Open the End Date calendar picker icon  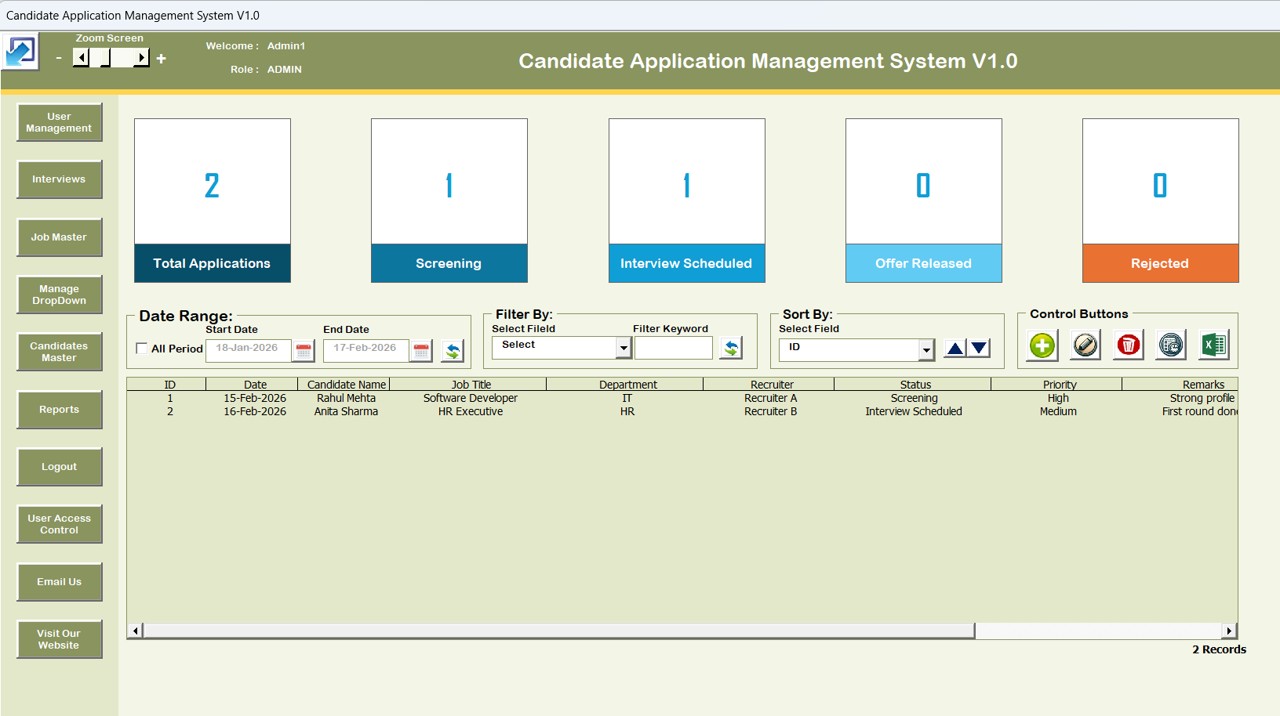click(x=422, y=350)
